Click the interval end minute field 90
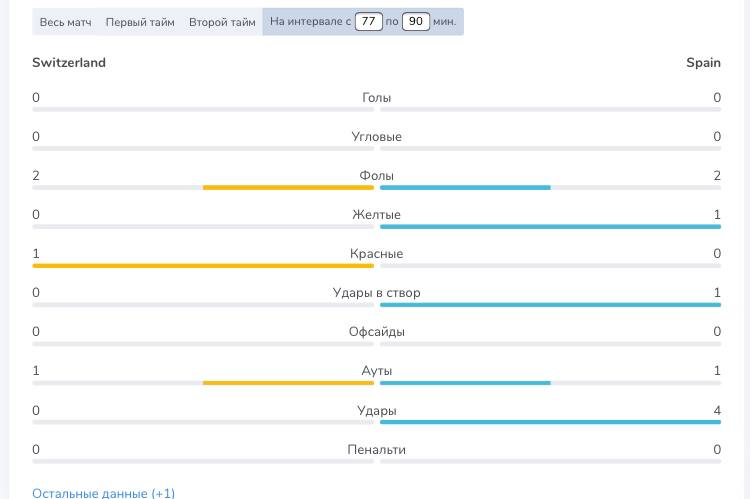 (416, 21)
